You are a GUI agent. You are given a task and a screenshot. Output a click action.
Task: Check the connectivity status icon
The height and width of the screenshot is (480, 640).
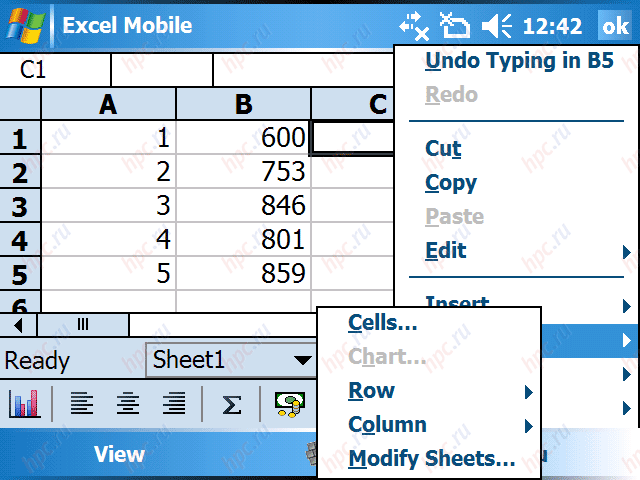click(x=413, y=26)
